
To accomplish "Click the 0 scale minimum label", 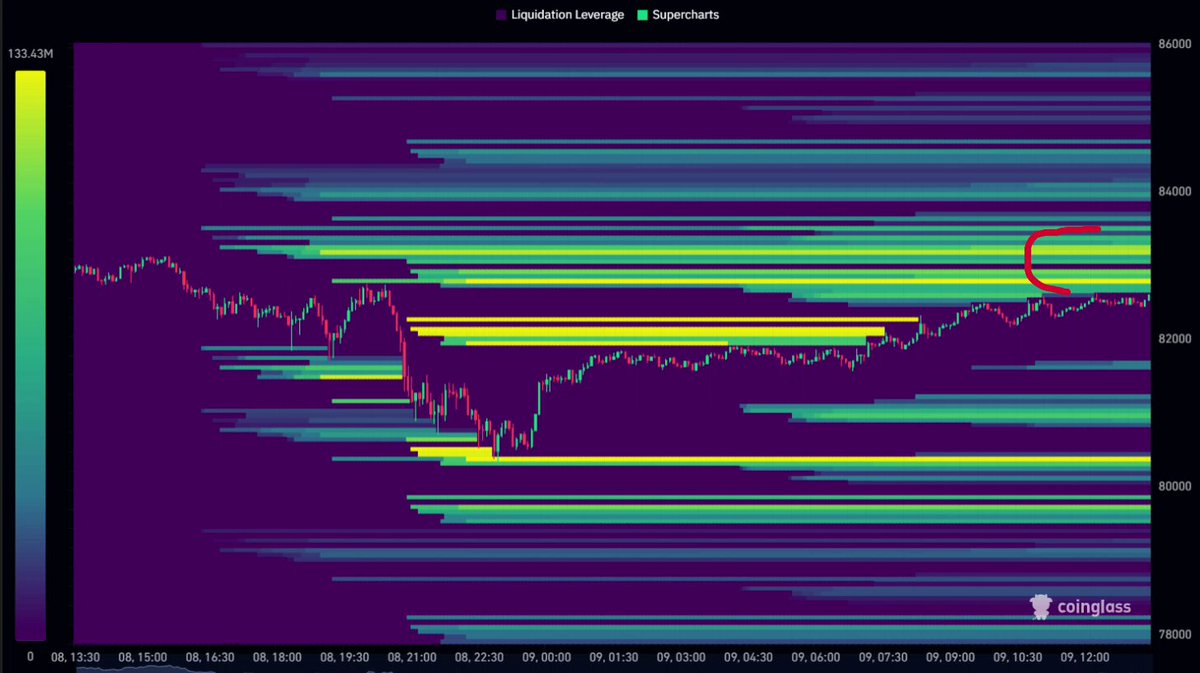I will (30, 656).
